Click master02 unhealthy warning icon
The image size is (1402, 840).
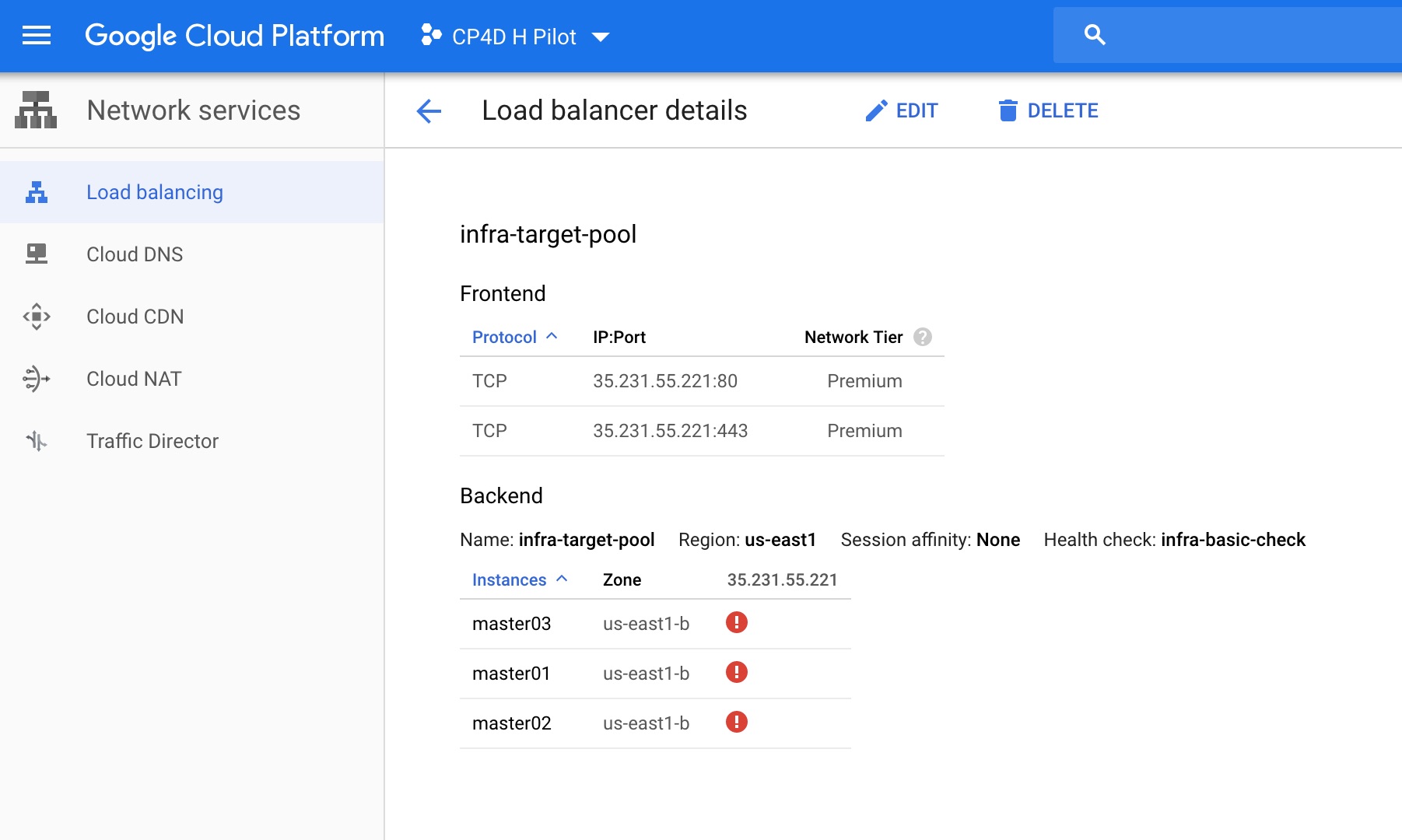pyautogui.click(x=737, y=722)
